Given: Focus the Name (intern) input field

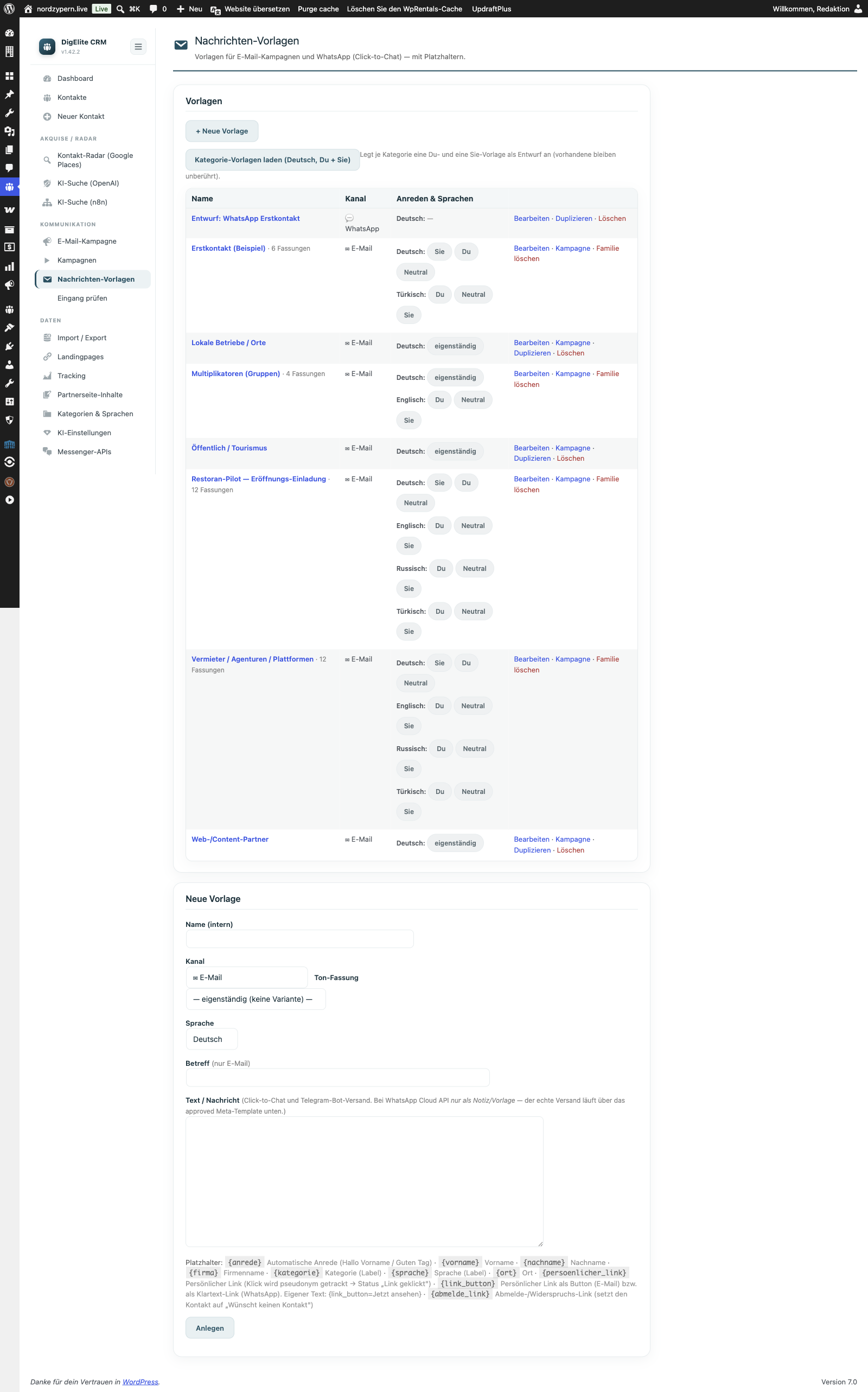Looking at the screenshot, I should click(x=299, y=939).
